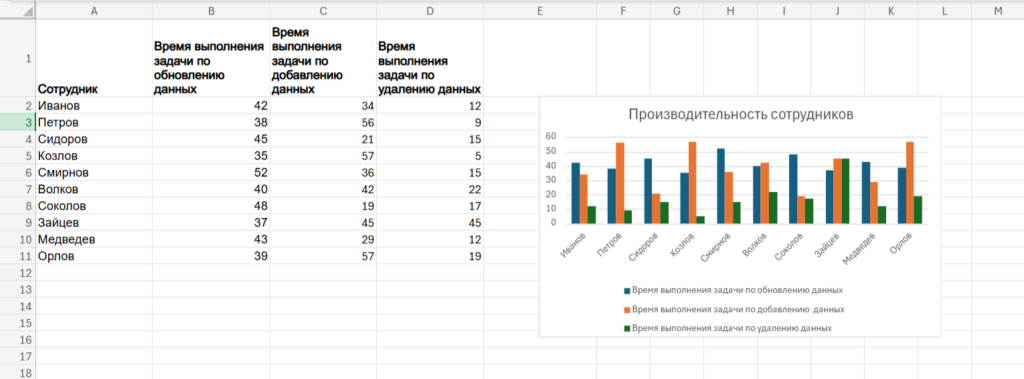Viewport: 1024px width, 379px height.
Task: Click the Select All corner triangle
Action: click(29, 12)
